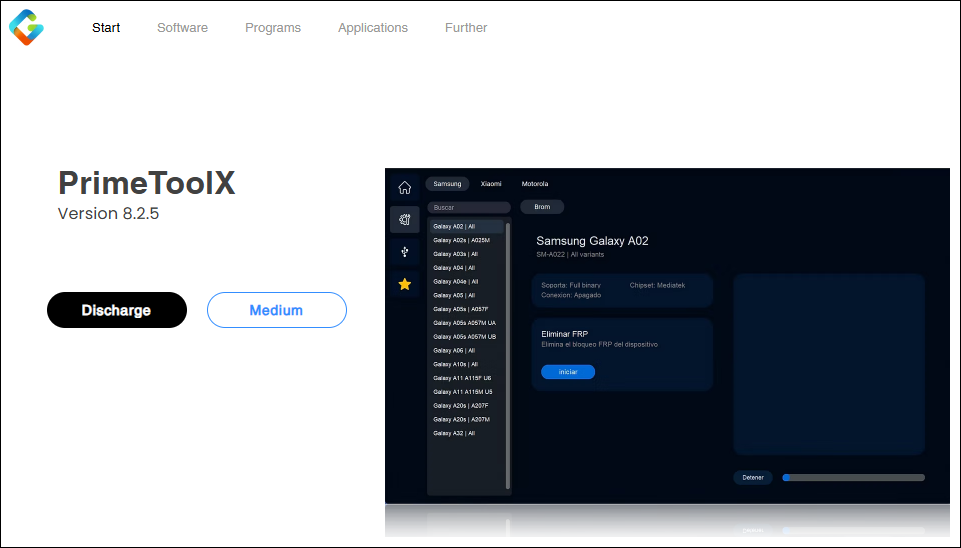Screen dimensions: 961x548
Task: Select the Samsung brand tab
Action: (x=447, y=184)
